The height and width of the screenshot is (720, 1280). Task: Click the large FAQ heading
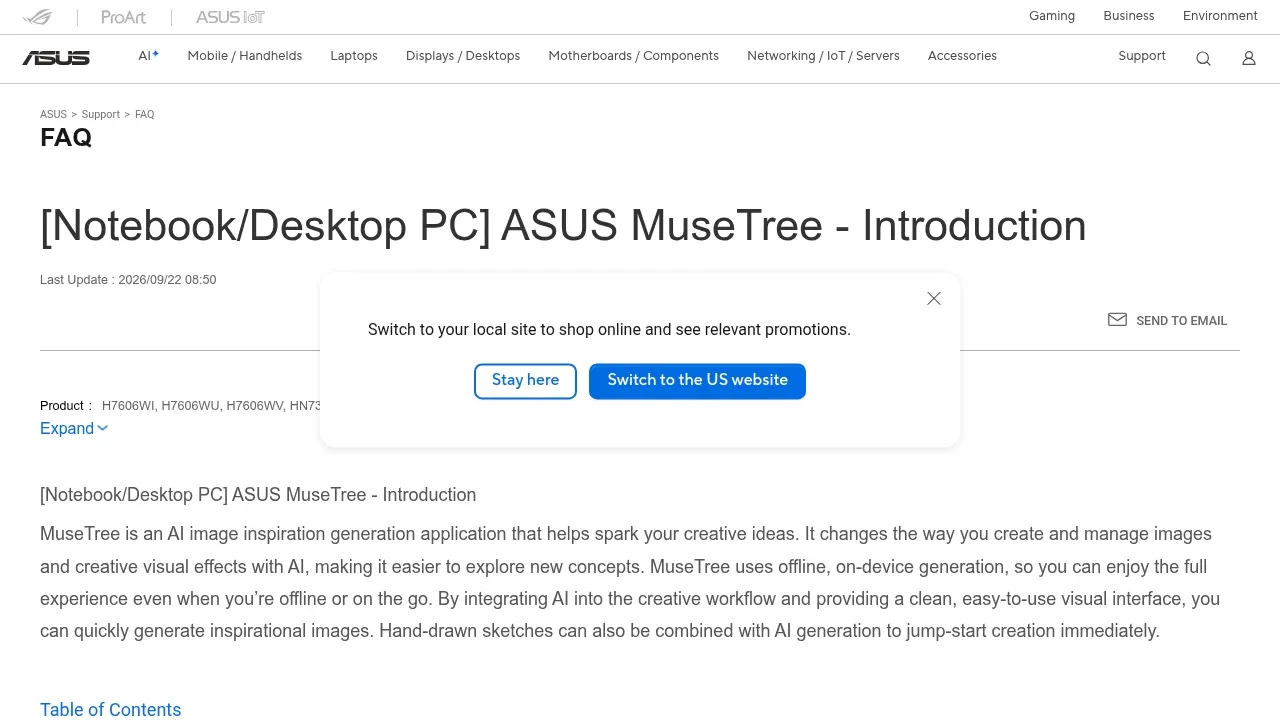(x=66, y=138)
